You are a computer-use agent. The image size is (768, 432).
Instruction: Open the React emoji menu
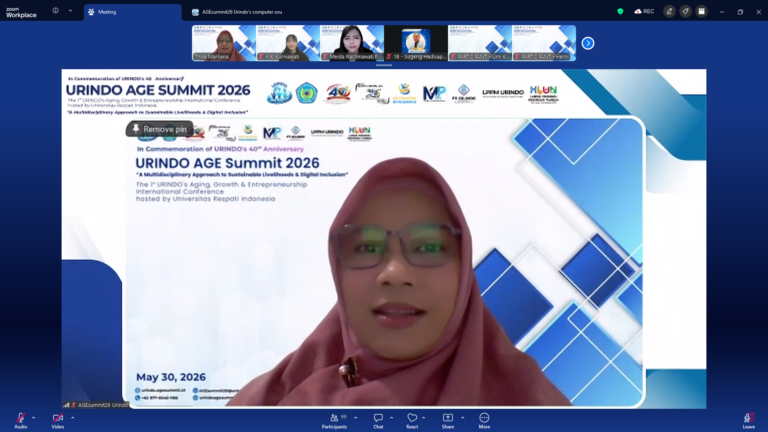click(412, 420)
